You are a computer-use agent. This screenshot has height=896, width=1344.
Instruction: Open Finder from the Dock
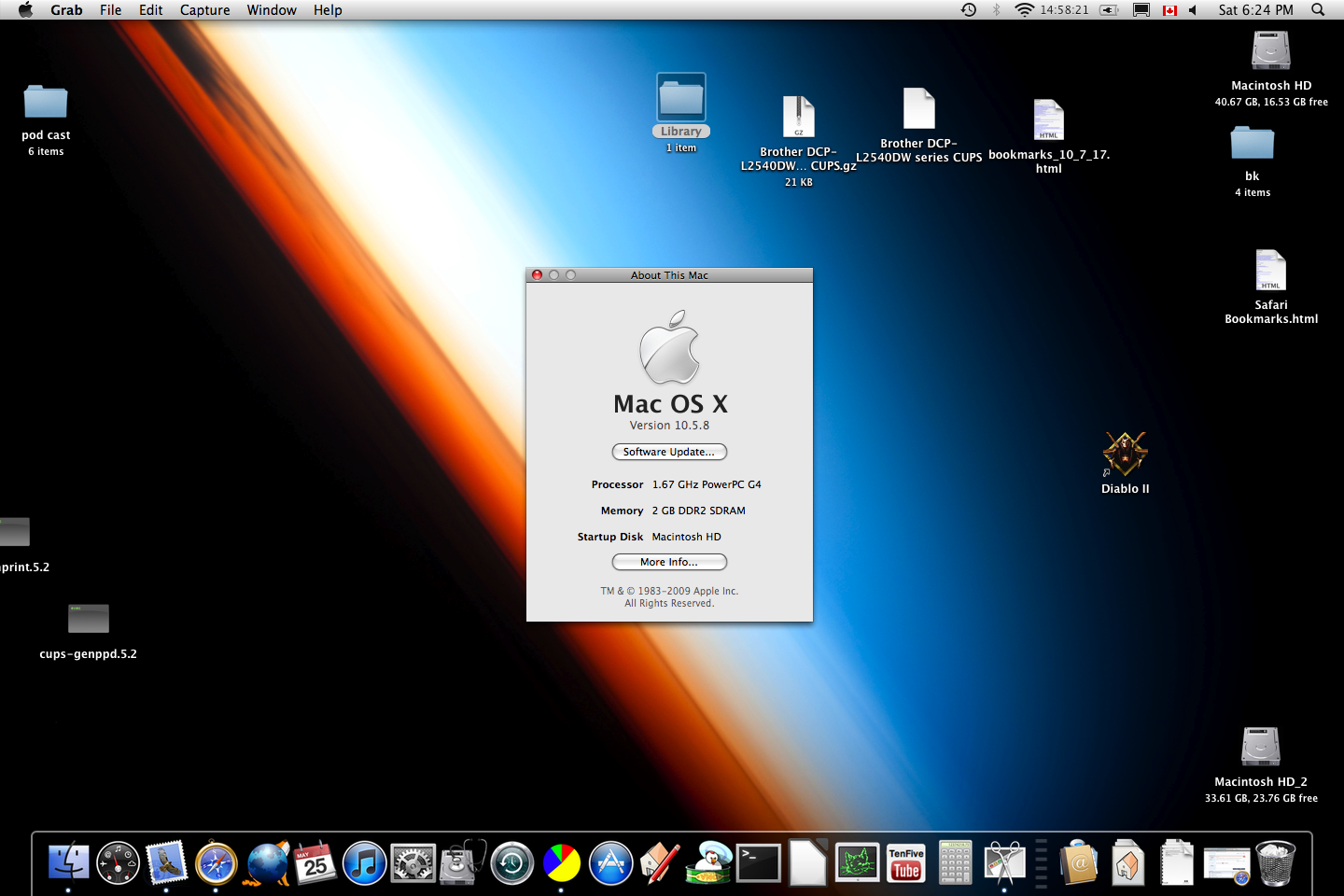[68, 862]
